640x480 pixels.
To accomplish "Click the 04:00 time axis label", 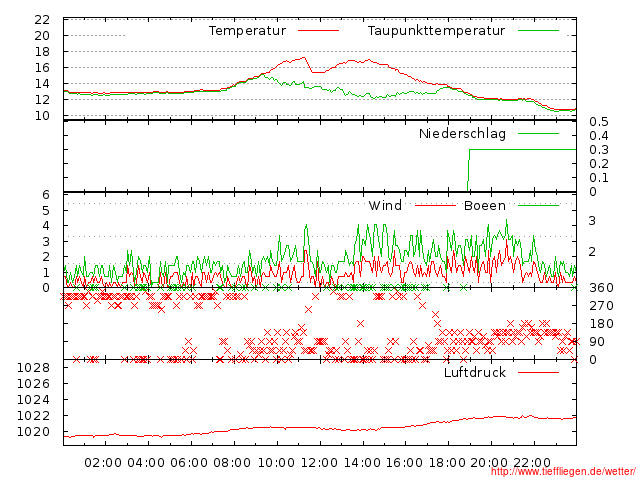I will 146,463.
